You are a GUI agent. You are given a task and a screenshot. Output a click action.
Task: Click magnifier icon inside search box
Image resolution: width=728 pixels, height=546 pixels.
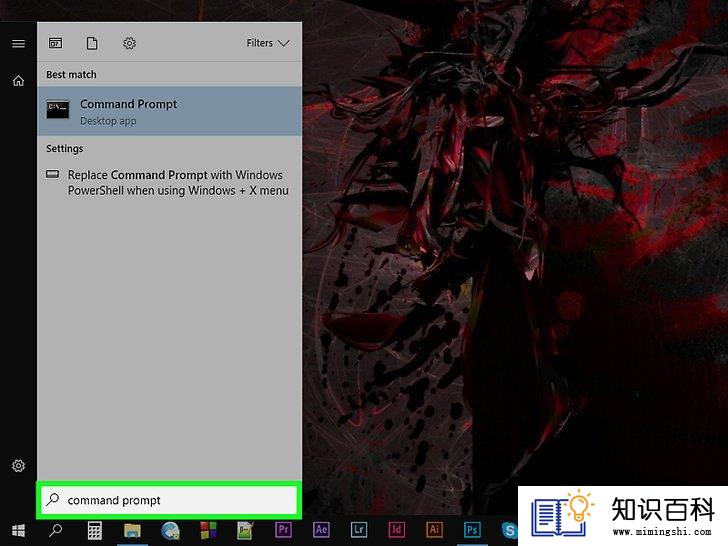pyautogui.click(x=52, y=500)
